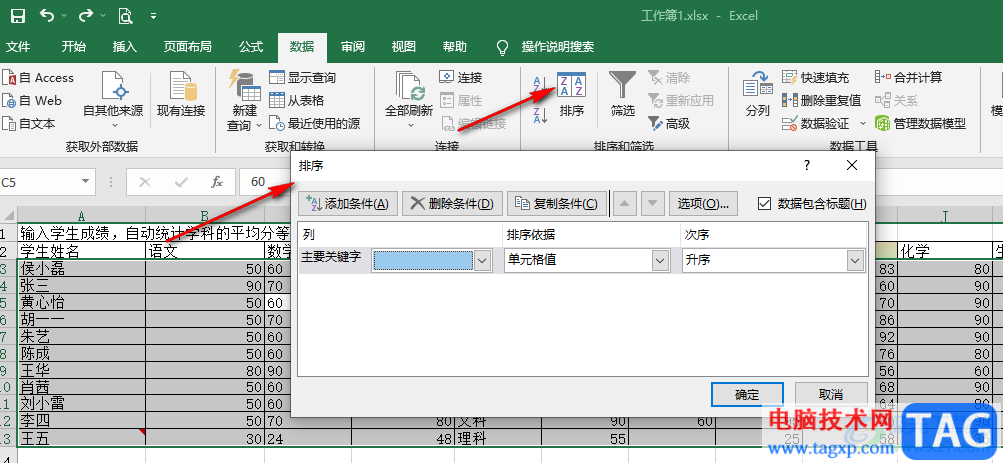Open the 新建查询 dropdown

[x=244, y=102]
